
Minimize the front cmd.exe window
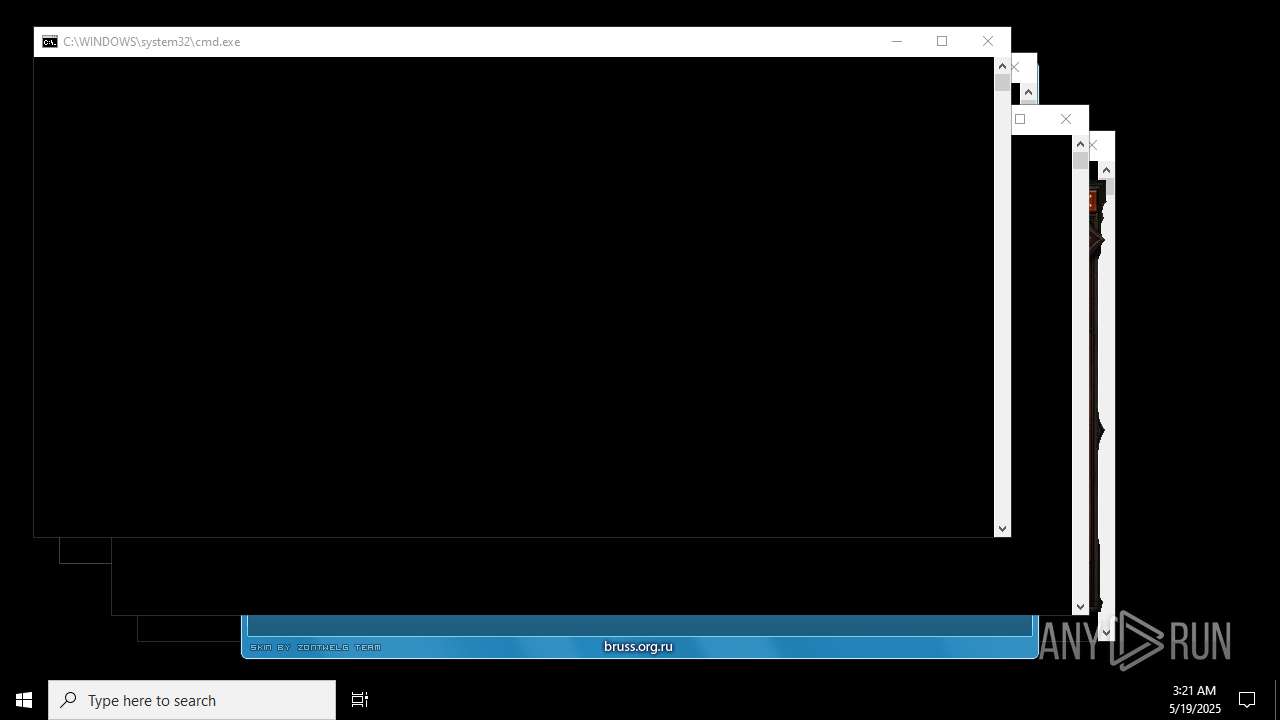pyautogui.click(x=896, y=41)
